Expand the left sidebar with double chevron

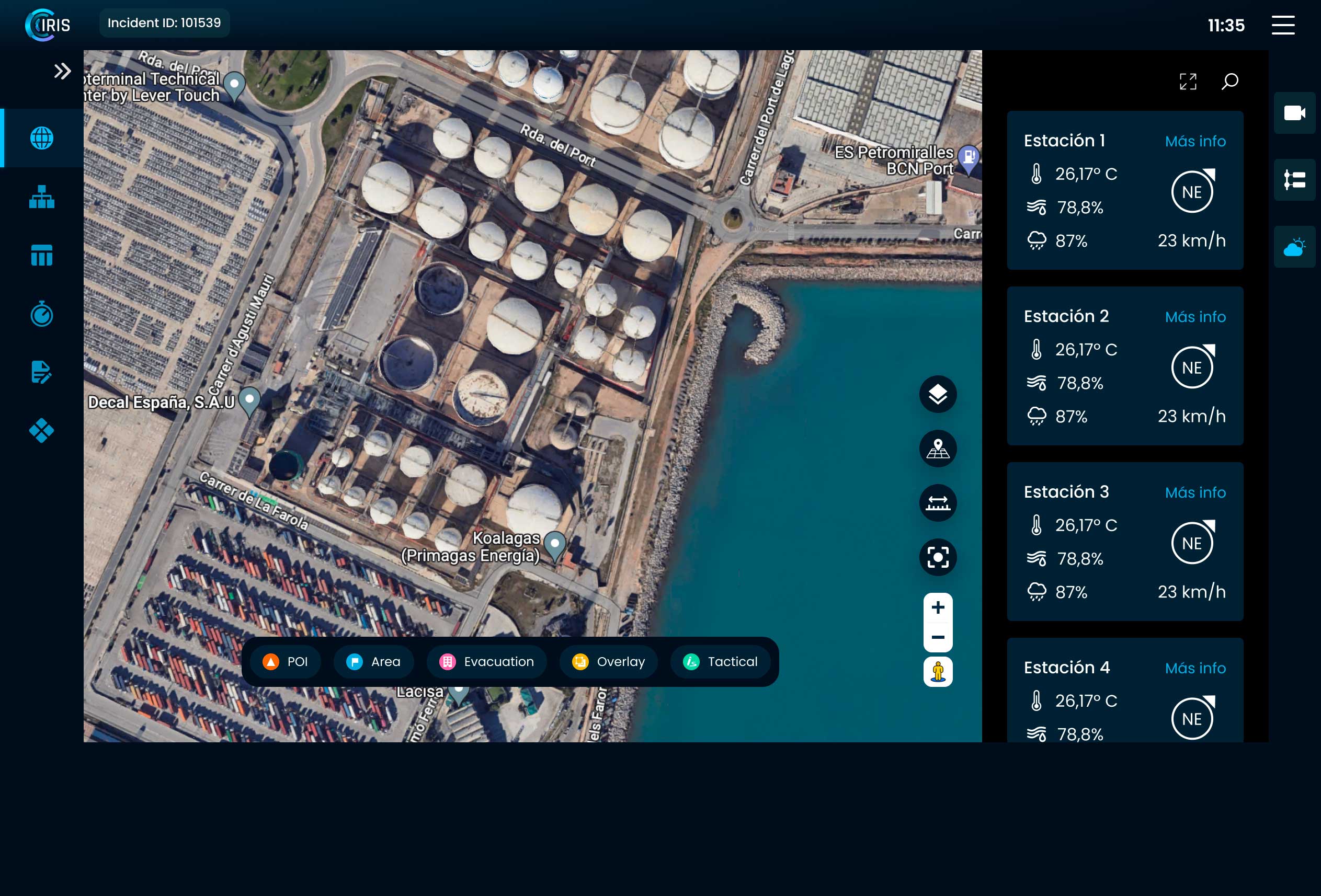62,71
